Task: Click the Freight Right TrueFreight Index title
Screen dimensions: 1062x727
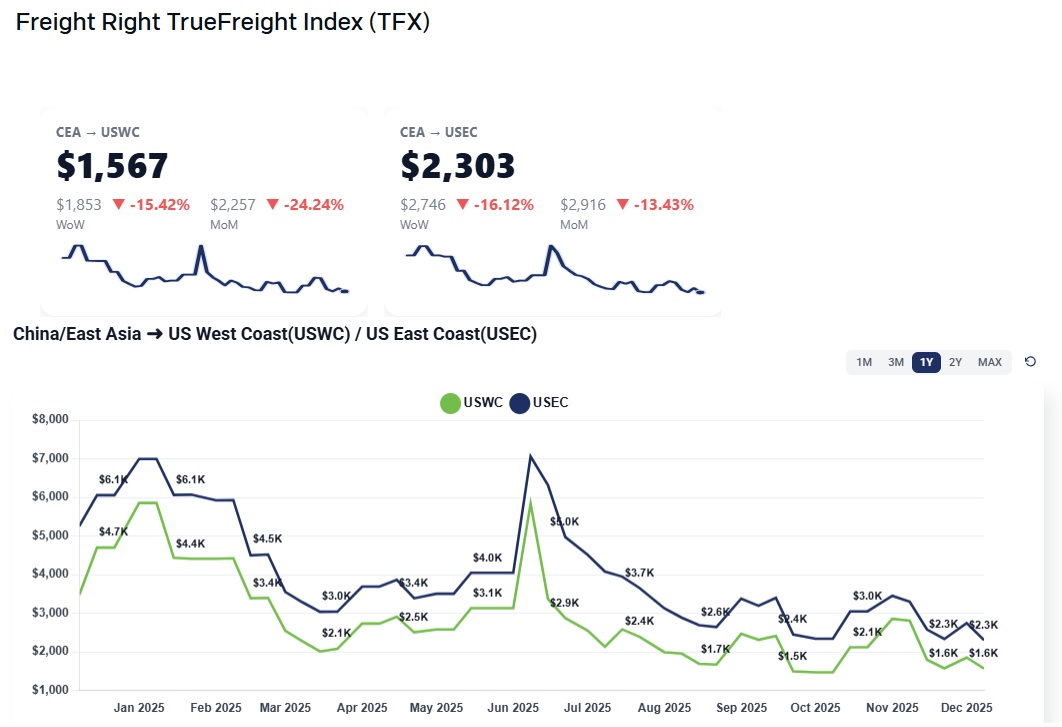Action: [223, 22]
